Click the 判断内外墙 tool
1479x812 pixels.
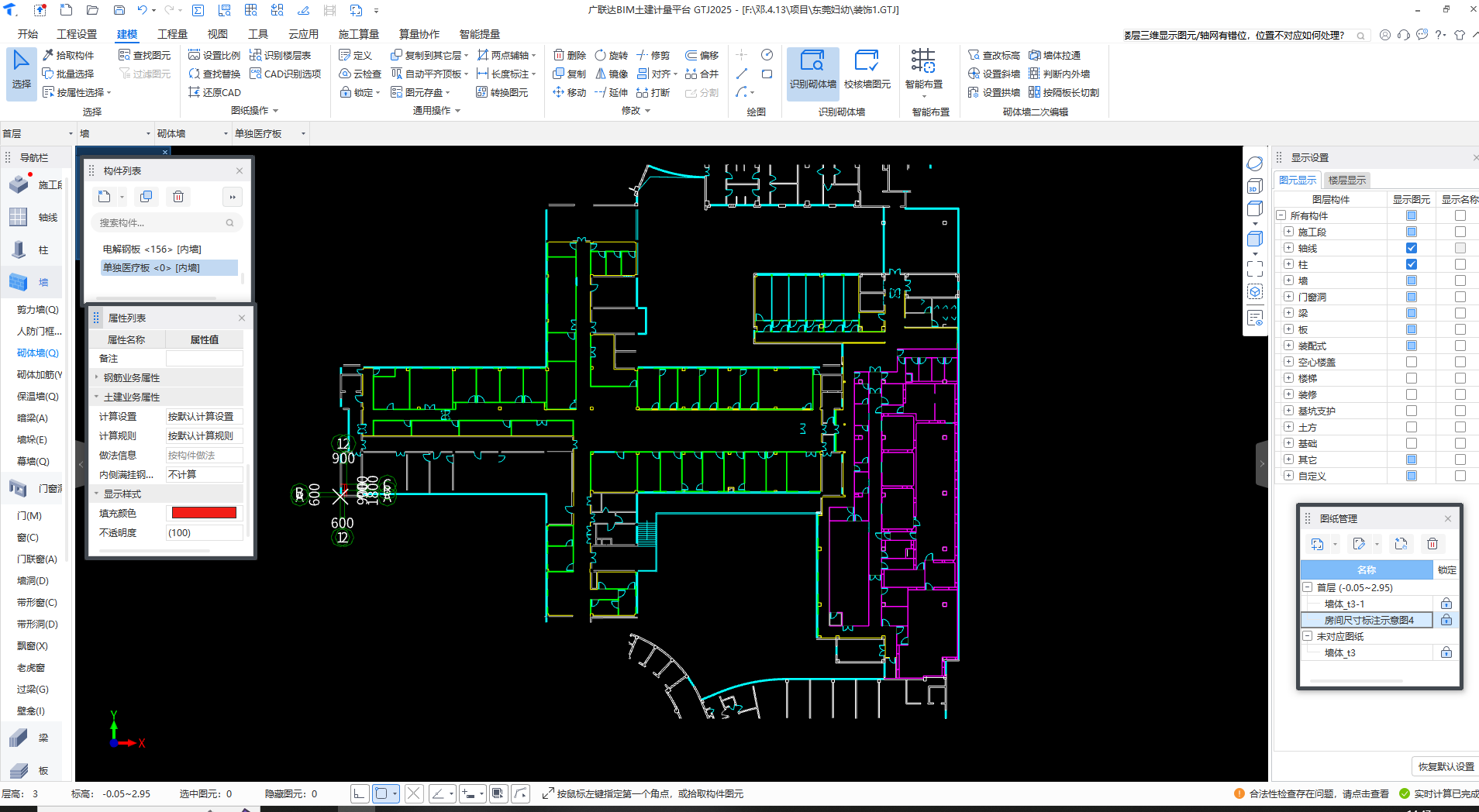1059,74
